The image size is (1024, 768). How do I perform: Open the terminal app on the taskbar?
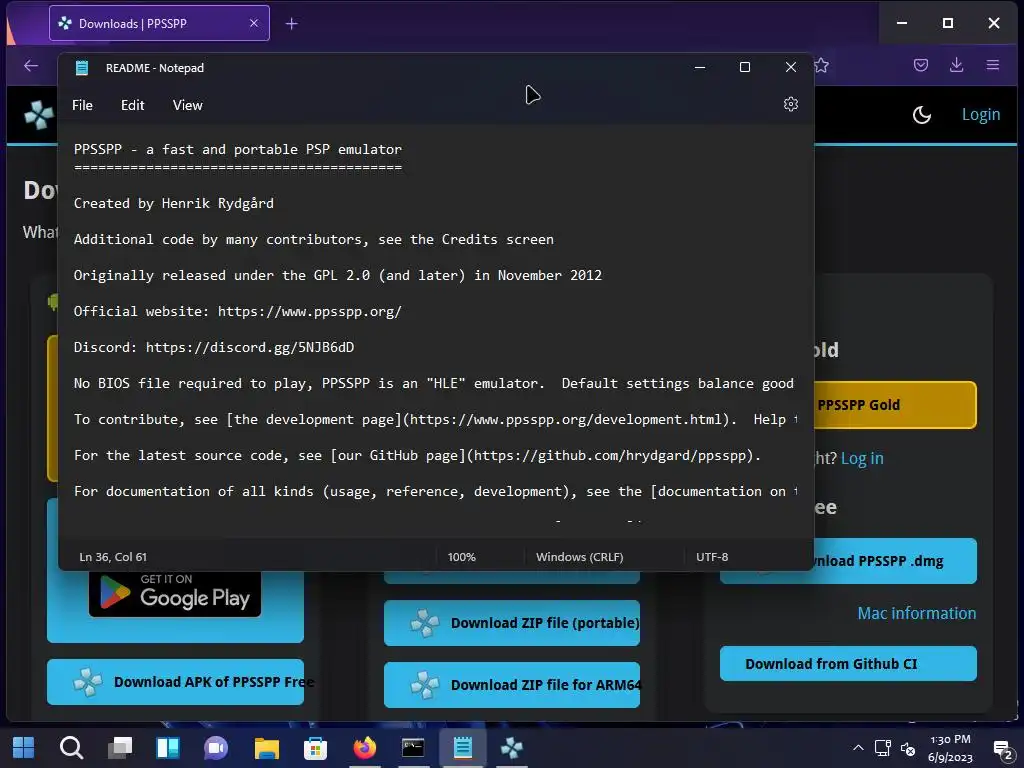point(413,748)
